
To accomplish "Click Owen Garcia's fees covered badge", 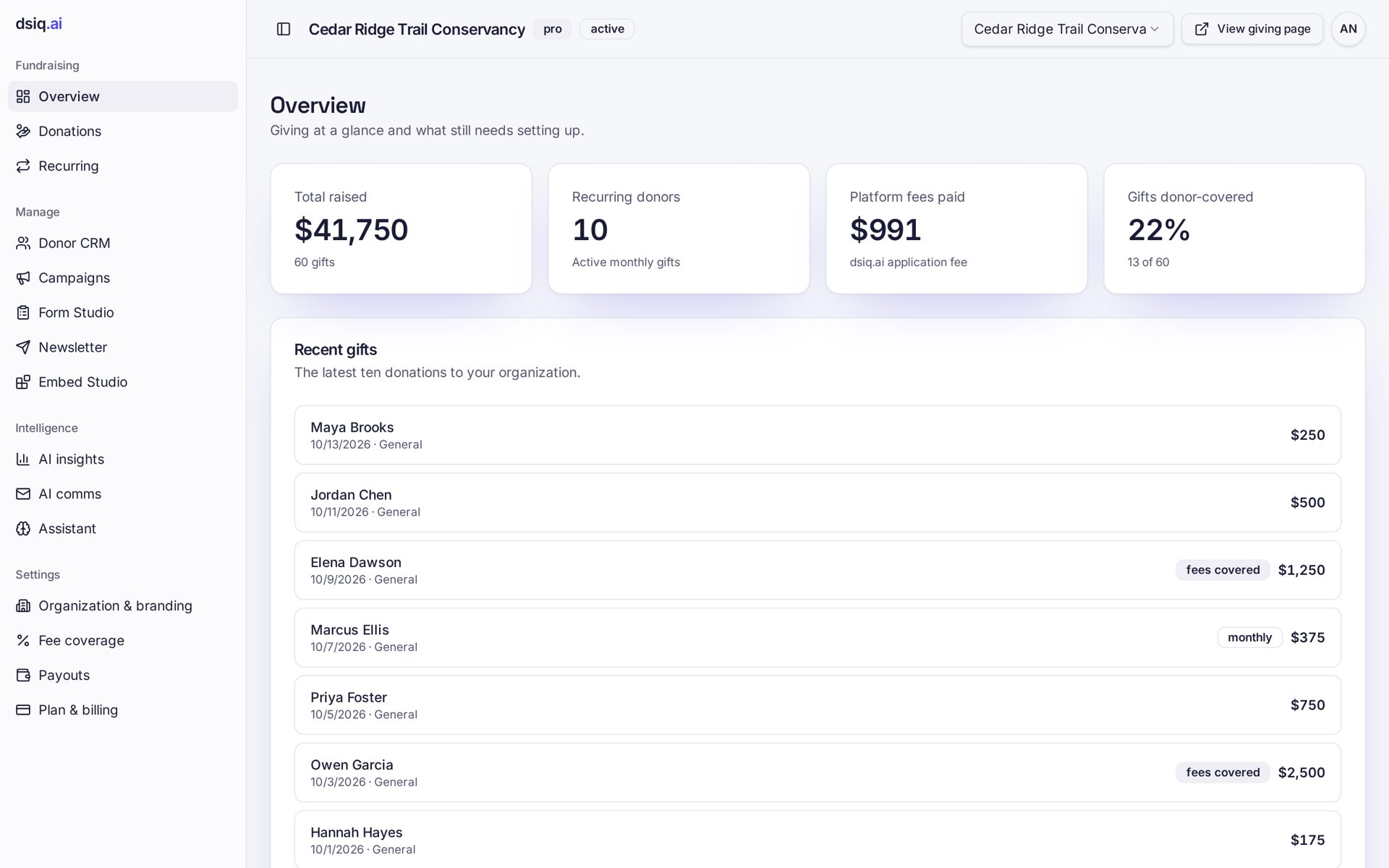I will point(1223,773).
